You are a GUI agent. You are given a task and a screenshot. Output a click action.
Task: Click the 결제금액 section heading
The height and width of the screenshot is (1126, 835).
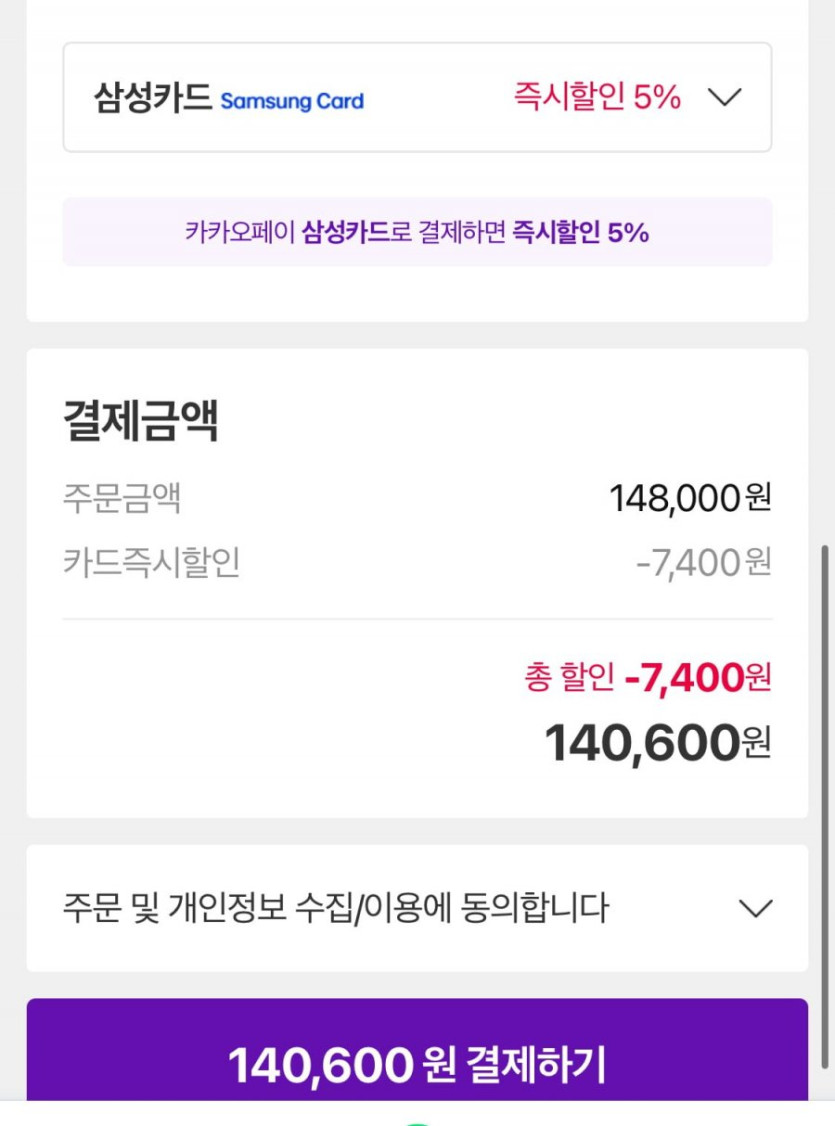(x=140, y=421)
